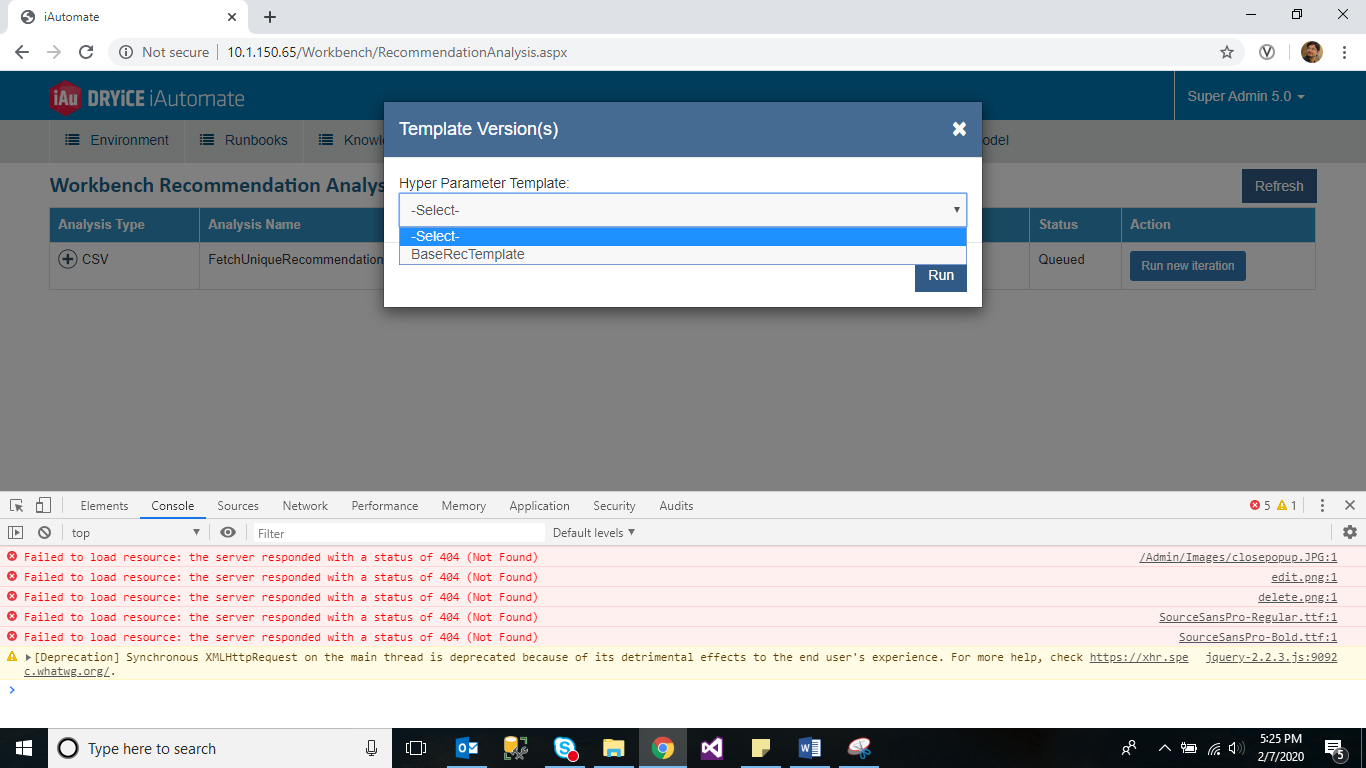Screen dimensions: 1366x768
Task: Open the closepopup.JPG:1 source link
Action: pyautogui.click(x=1238, y=557)
